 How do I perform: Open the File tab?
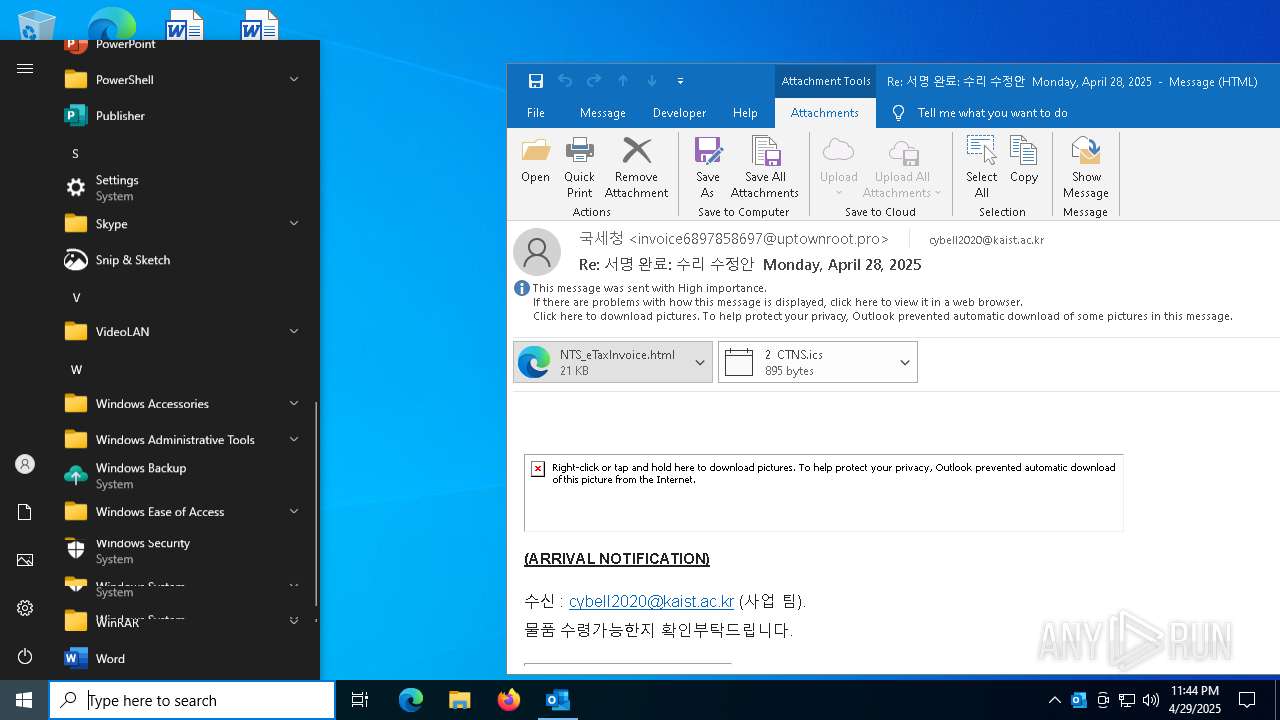[536, 113]
